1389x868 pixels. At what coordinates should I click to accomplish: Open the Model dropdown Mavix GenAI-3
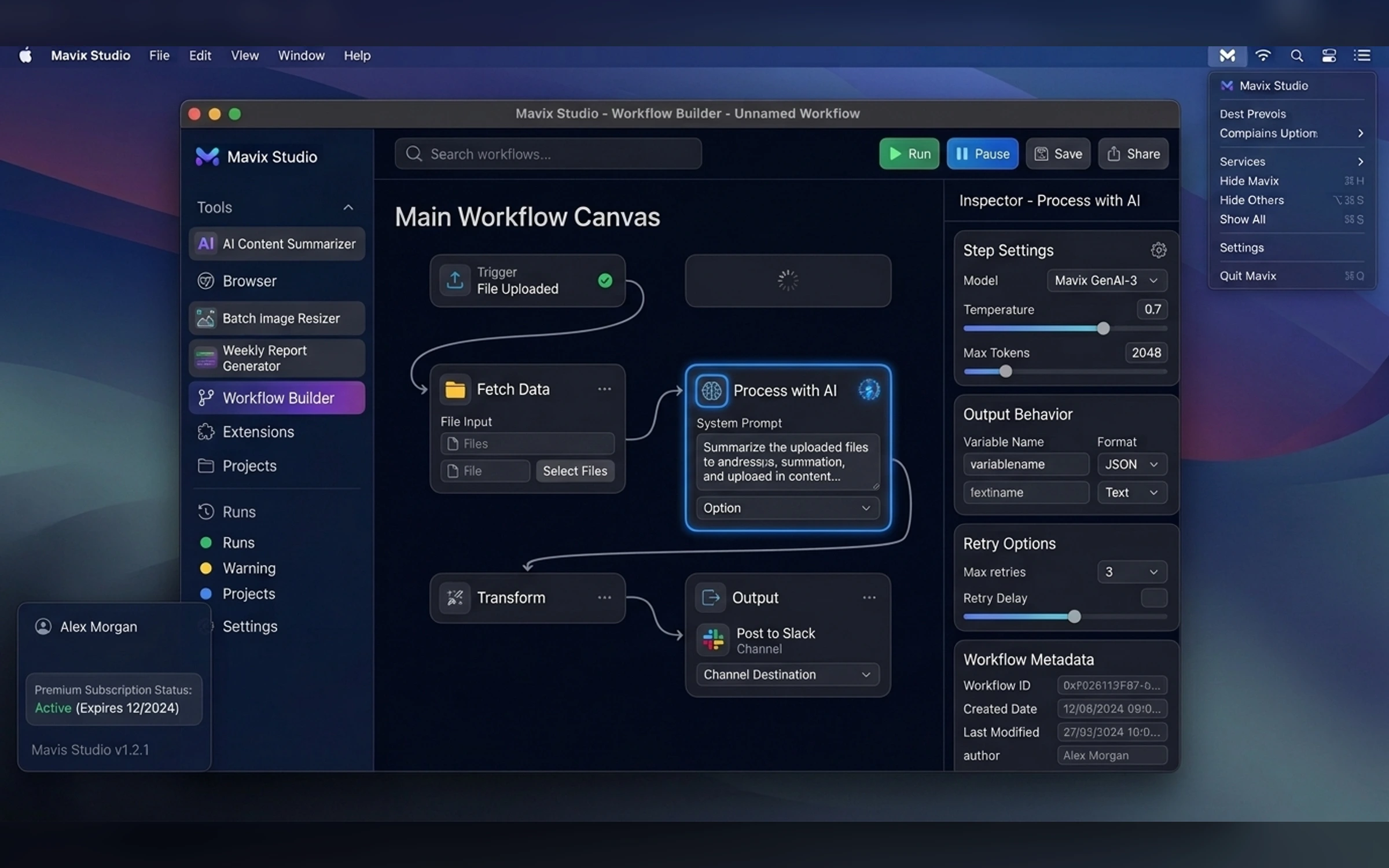(1107, 281)
